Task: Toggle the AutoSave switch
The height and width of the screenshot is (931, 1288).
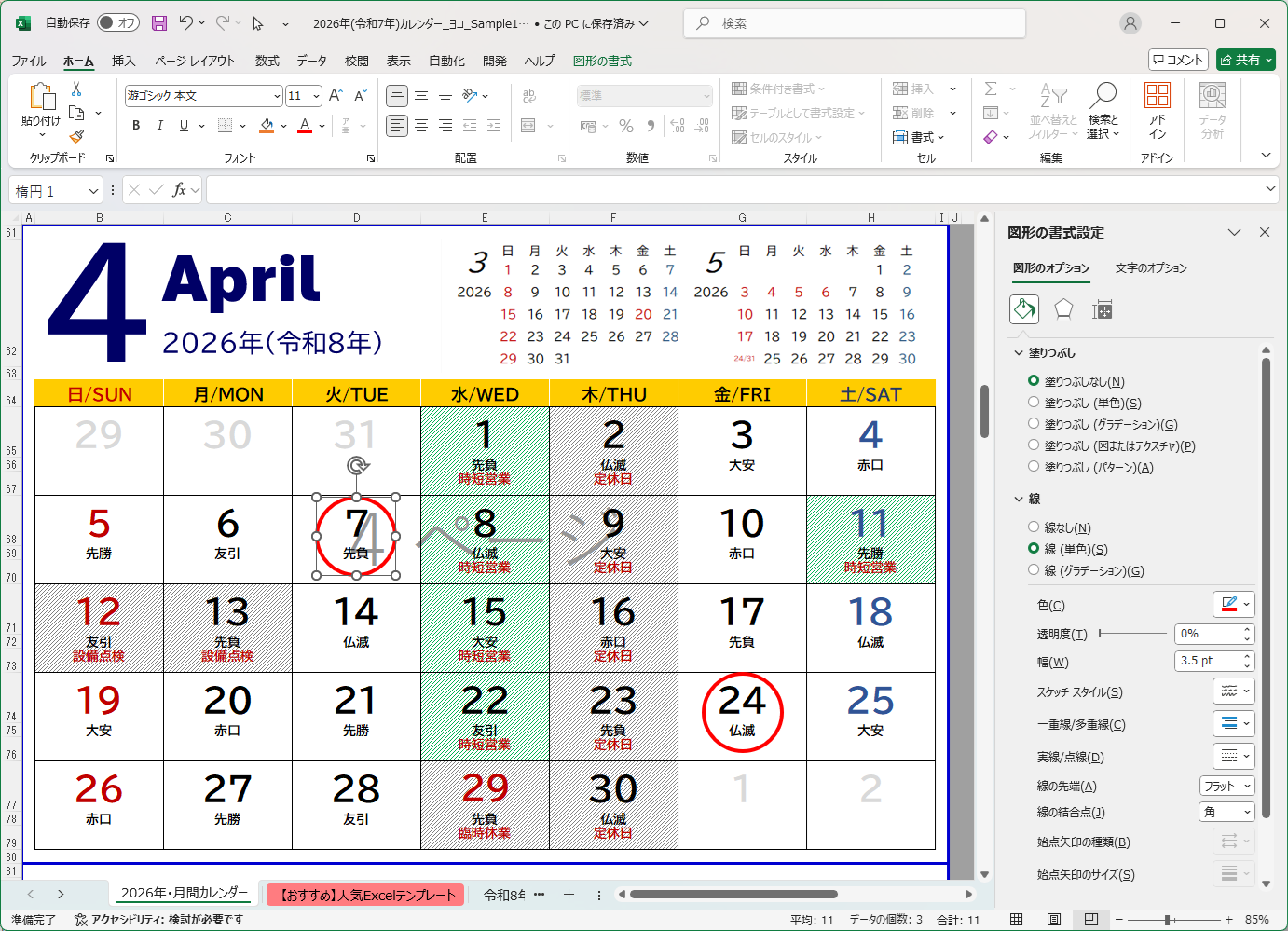Action: (118, 23)
